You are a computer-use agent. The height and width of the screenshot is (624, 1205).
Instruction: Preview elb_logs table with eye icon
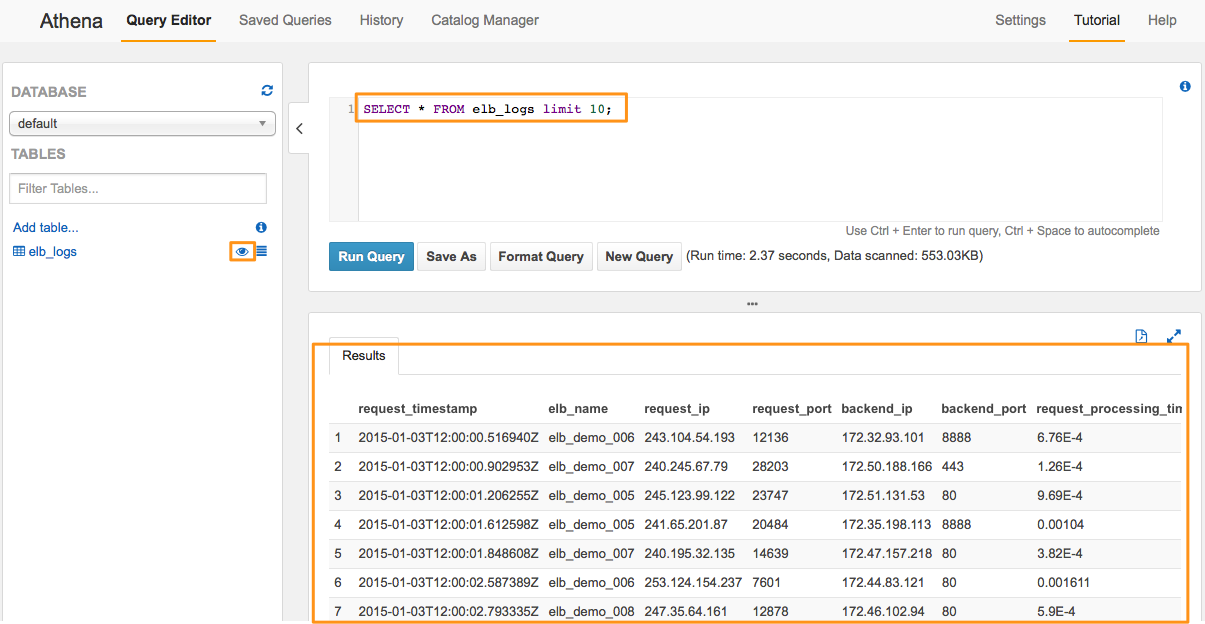(x=242, y=252)
